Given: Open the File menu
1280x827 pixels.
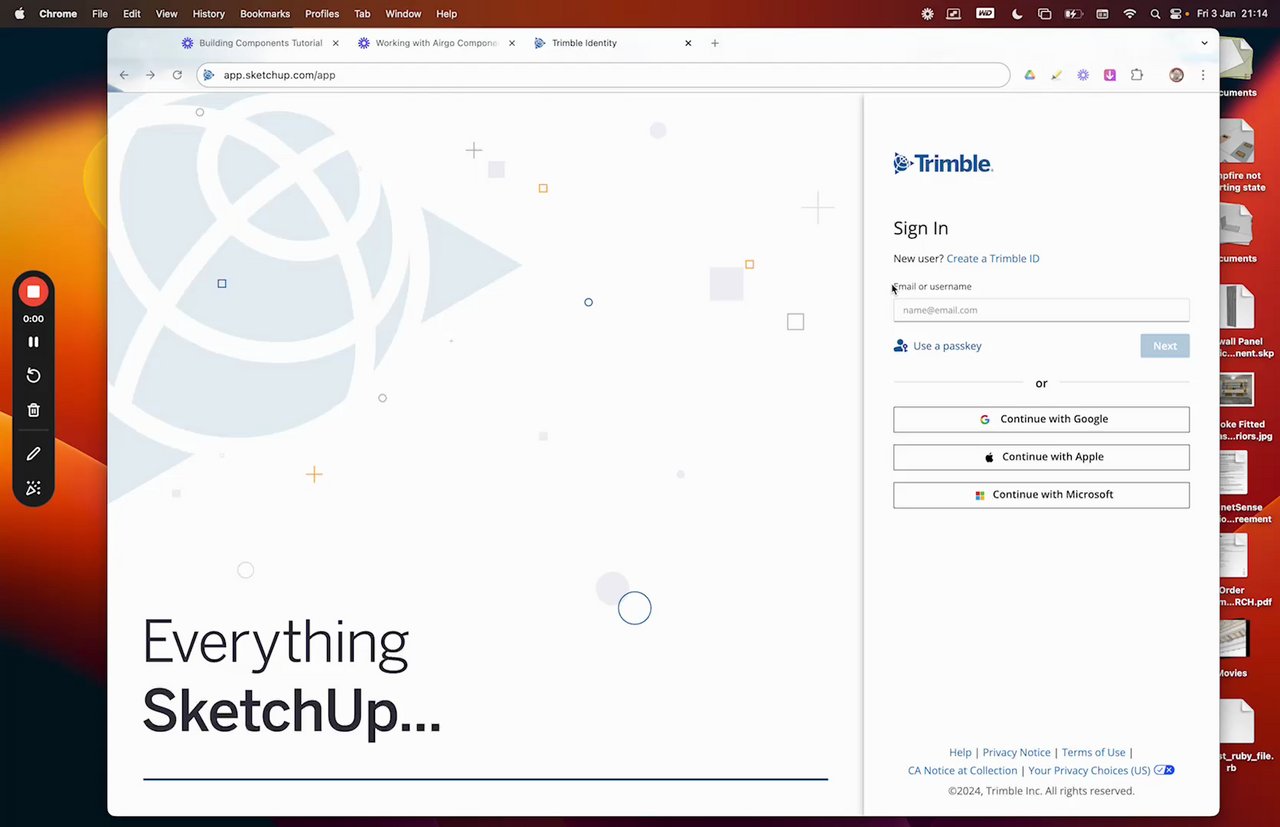Looking at the screenshot, I should click(100, 14).
